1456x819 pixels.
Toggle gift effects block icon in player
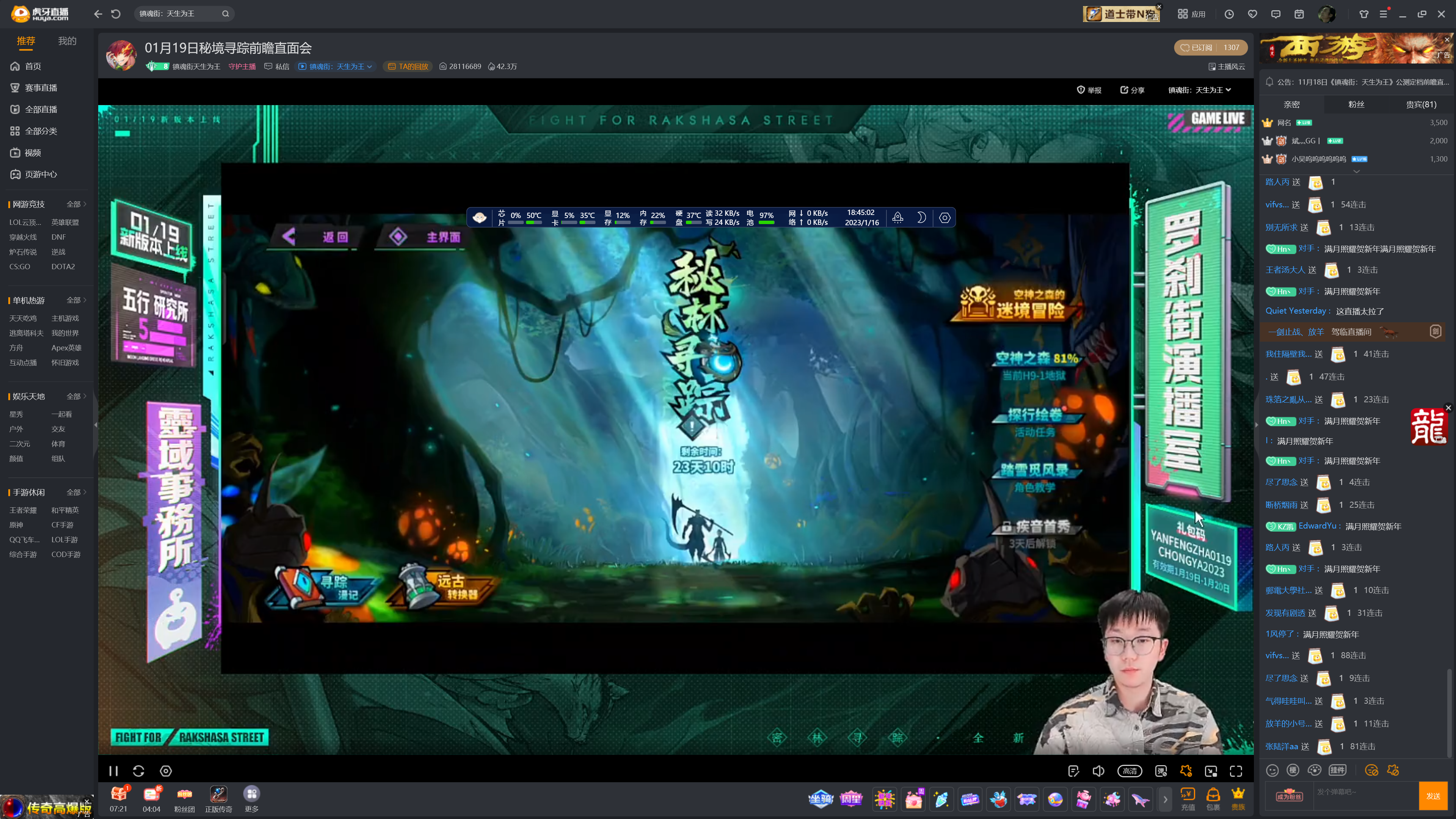[1186, 771]
